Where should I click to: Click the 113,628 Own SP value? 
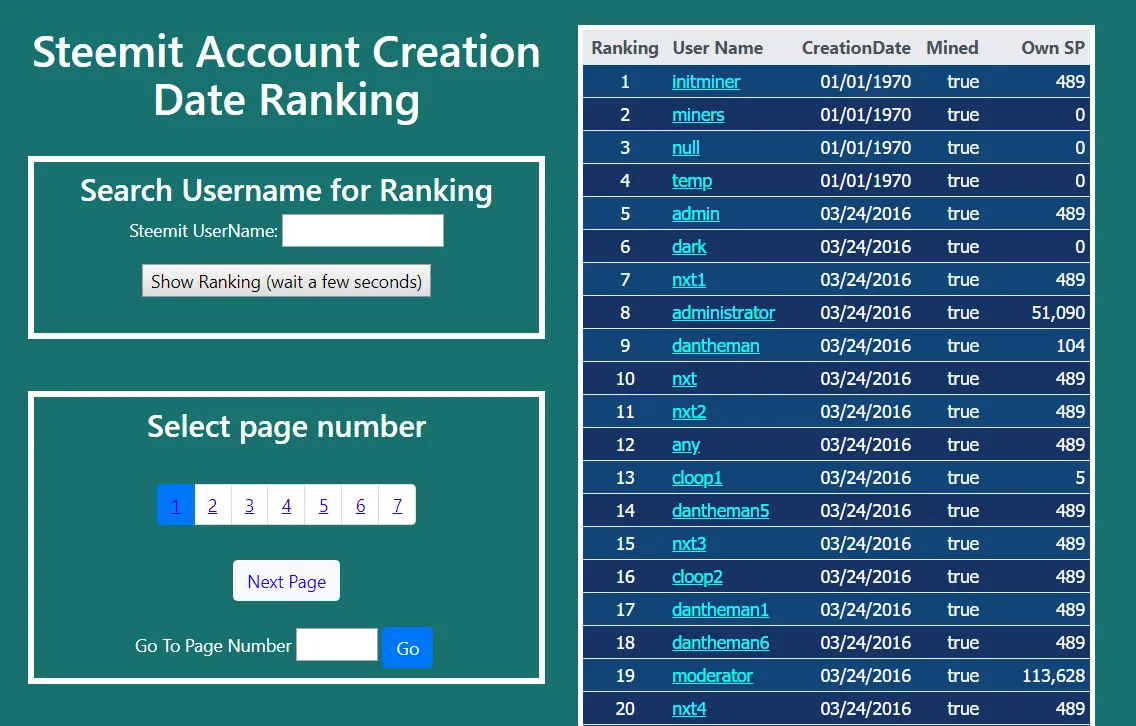(1053, 676)
